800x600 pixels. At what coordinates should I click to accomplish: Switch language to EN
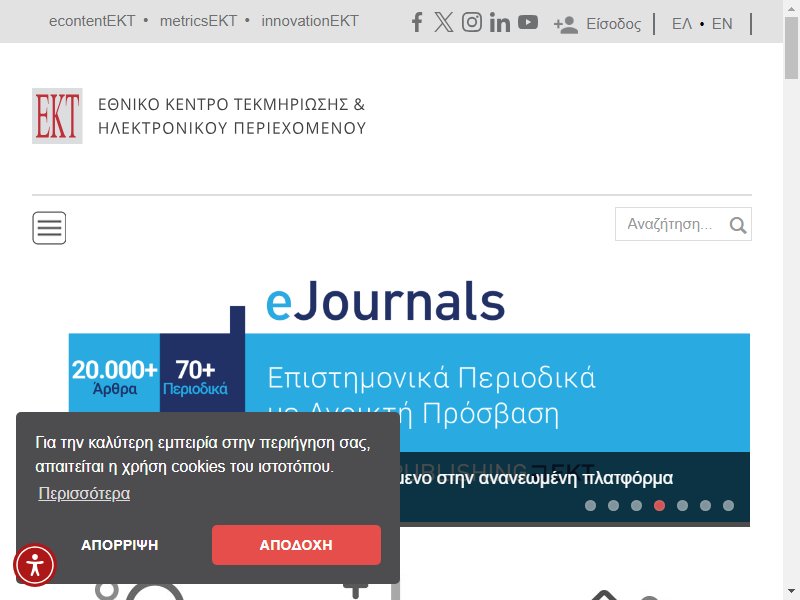722,24
